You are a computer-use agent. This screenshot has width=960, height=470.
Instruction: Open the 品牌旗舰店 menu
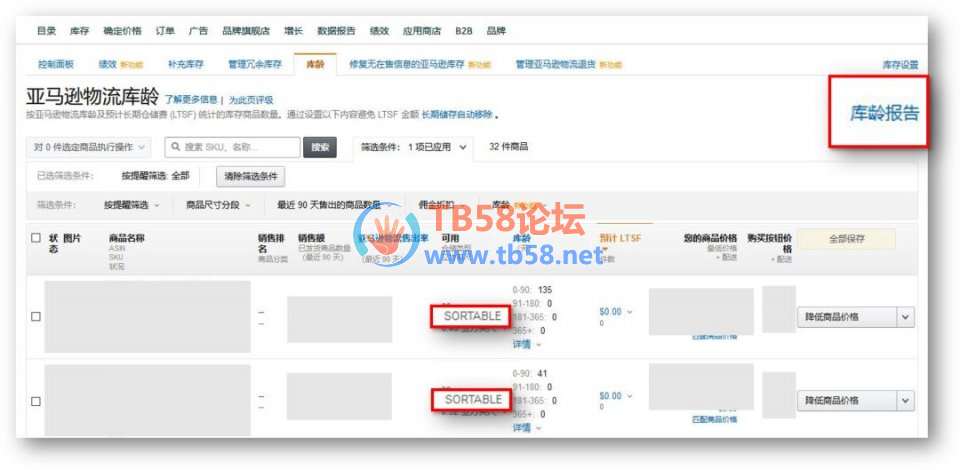(x=246, y=31)
